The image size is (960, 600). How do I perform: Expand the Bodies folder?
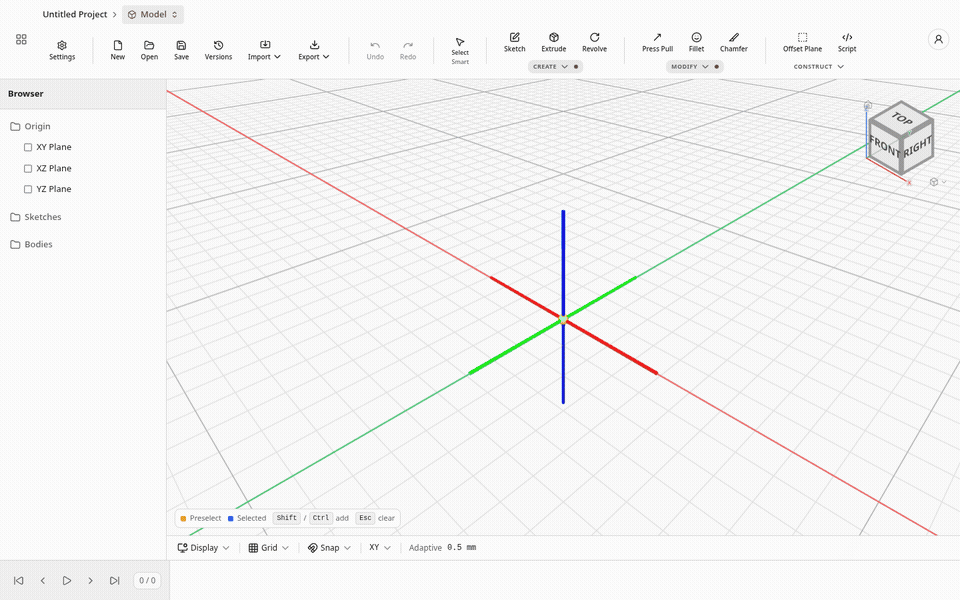(31, 244)
